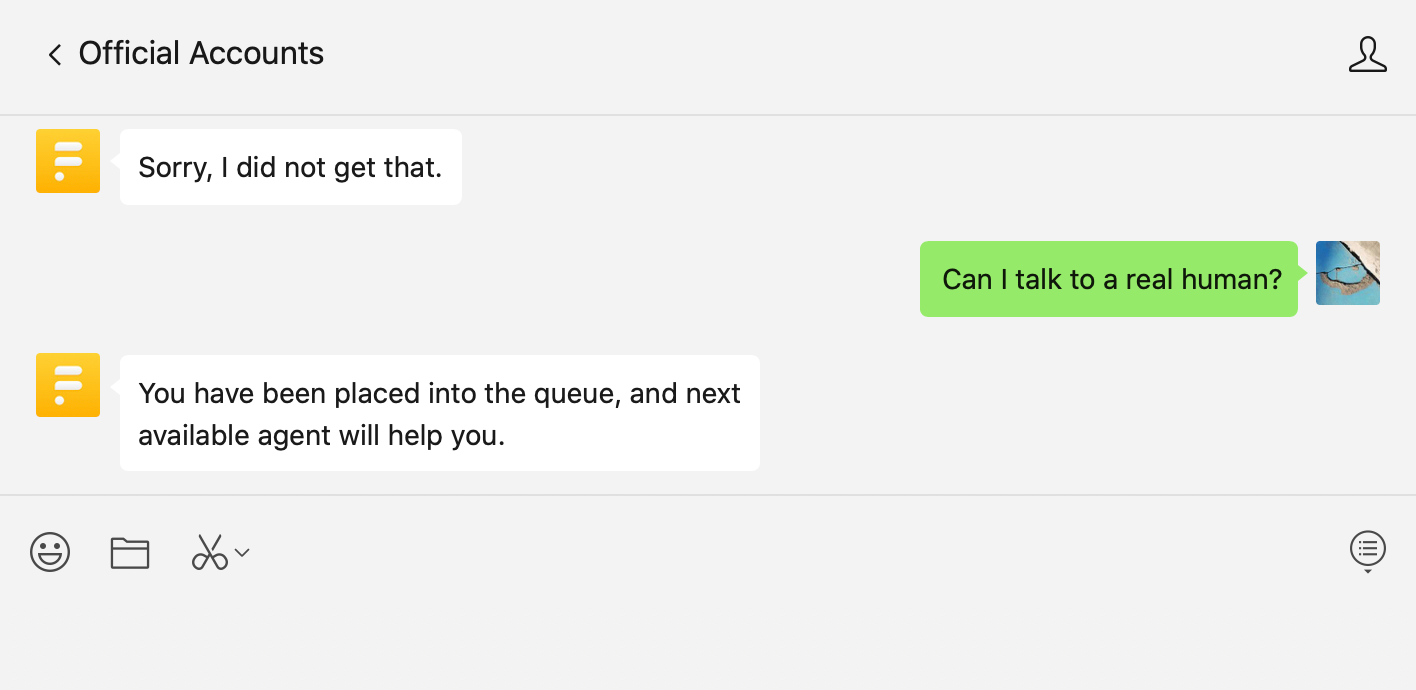The height and width of the screenshot is (690, 1416).
Task: Open the emoji sticker picker
Action: 50,552
